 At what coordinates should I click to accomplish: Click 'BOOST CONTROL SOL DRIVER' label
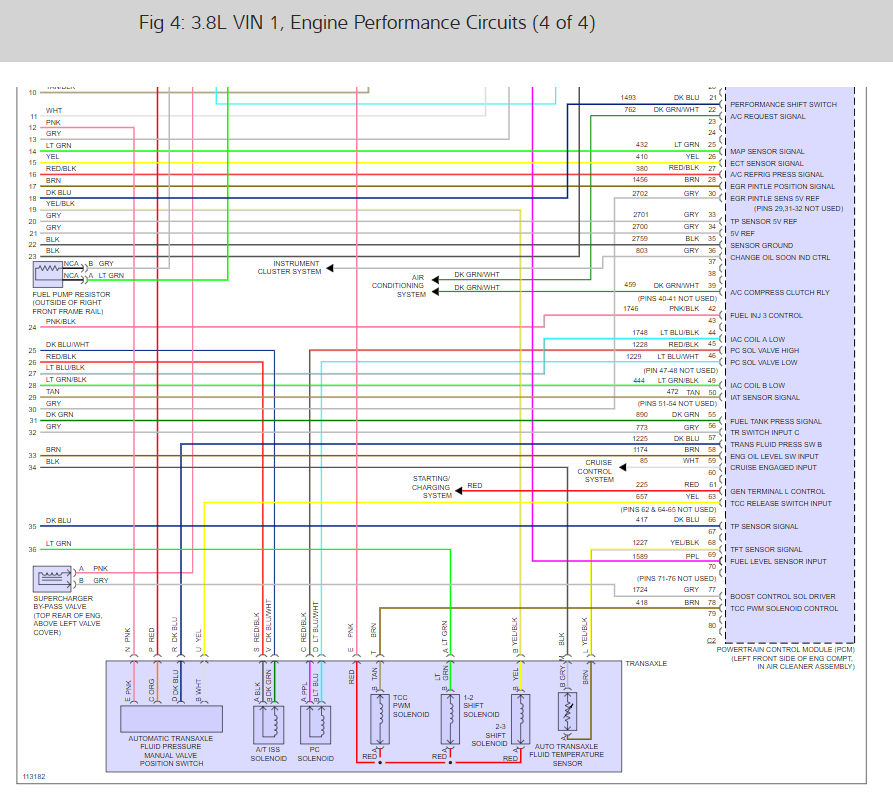783,597
